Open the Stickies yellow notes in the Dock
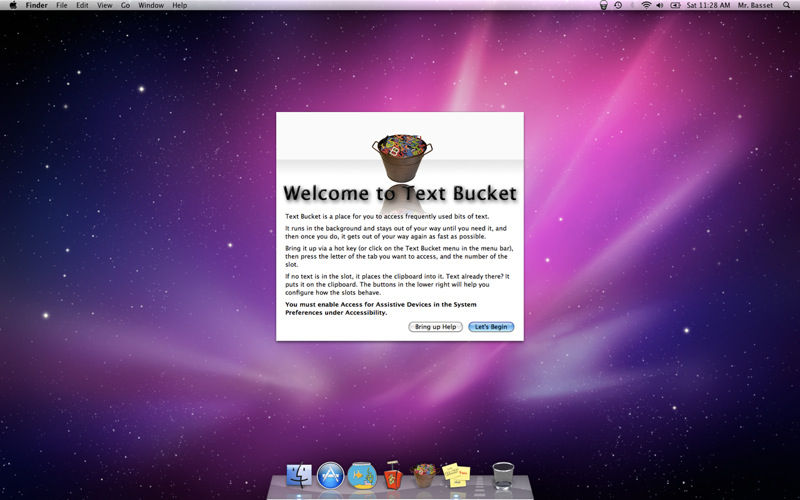 click(x=456, y=475)
